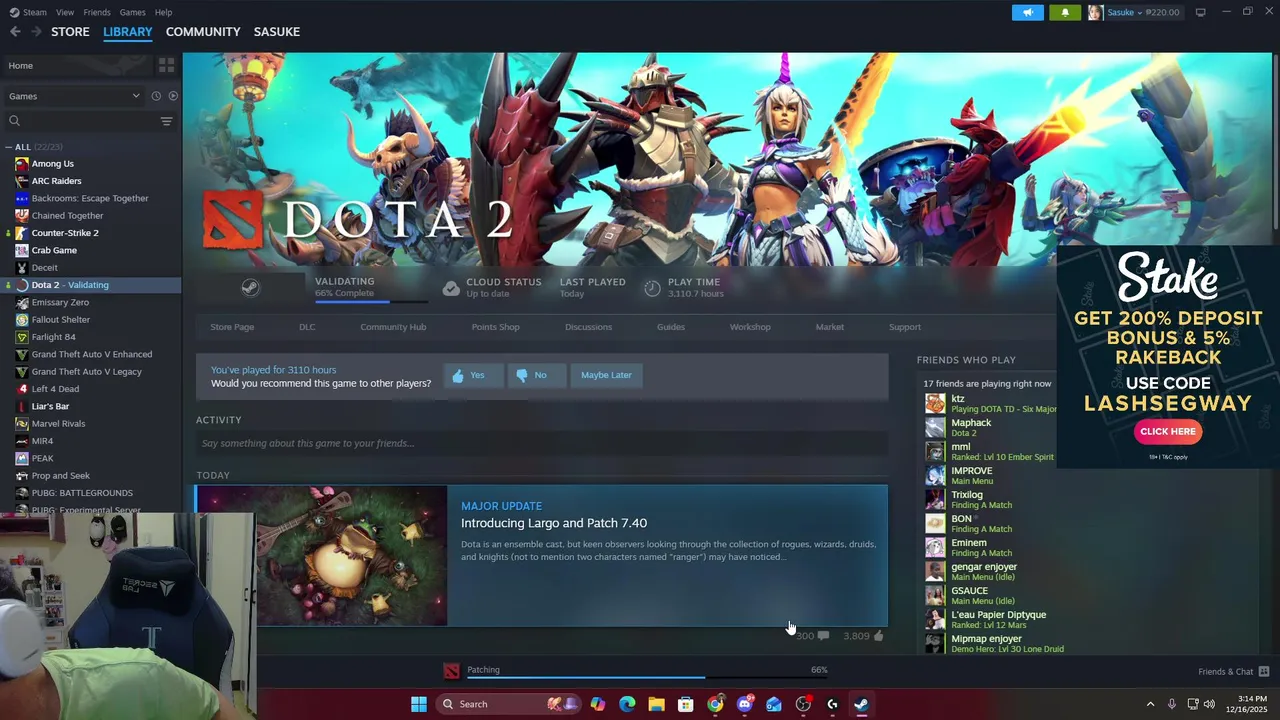Click the Maybe Later button
The height and width of the screenshot is (720, 1280).
606,375
